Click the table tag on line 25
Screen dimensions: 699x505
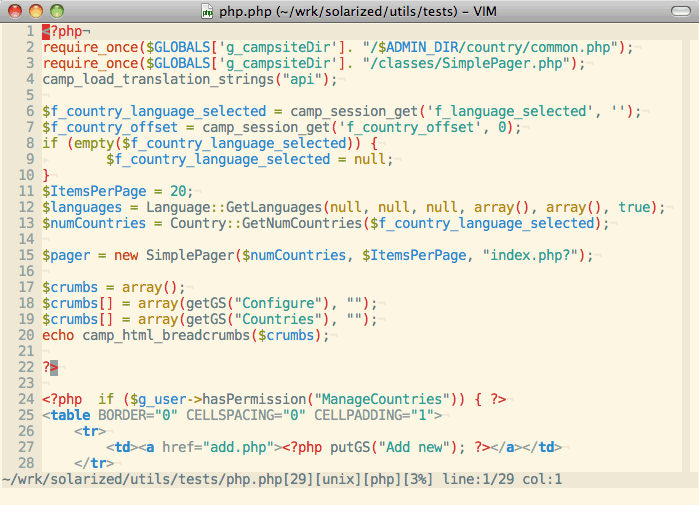coord(70,415)
